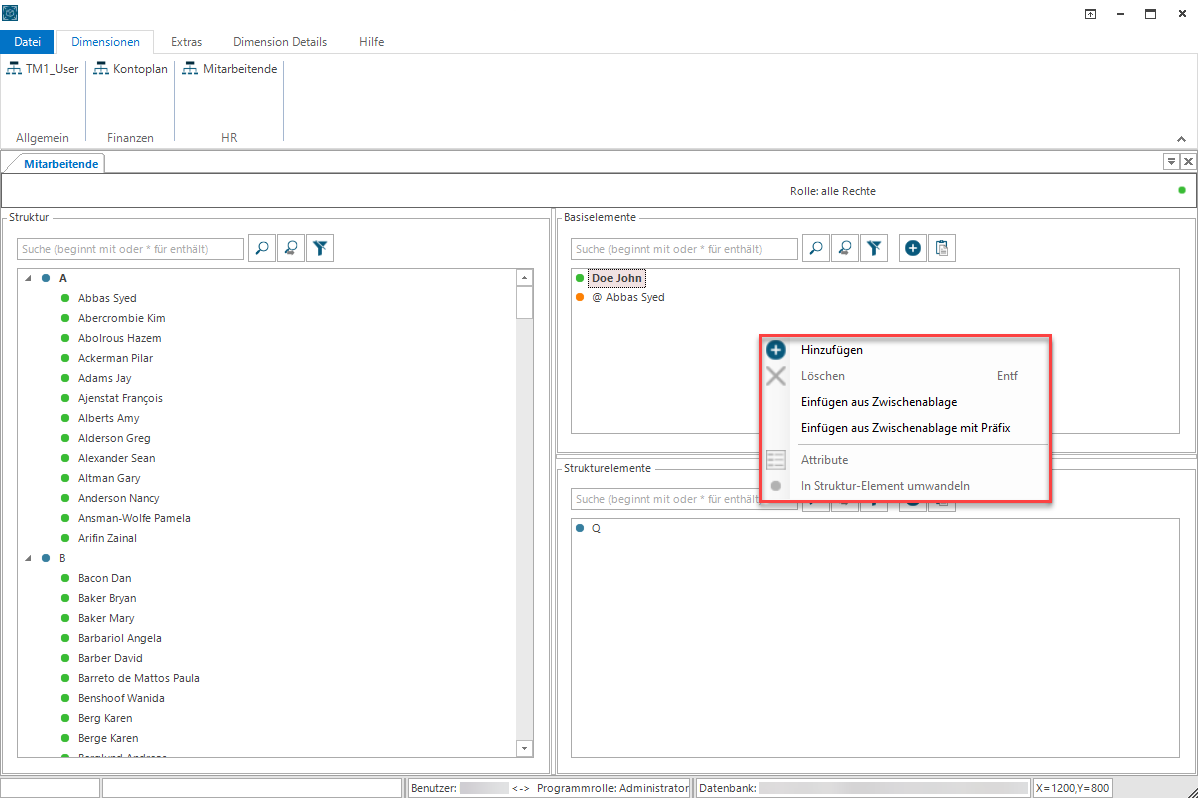Click the search icon in Basiselemente panel
Screen dimensions: 1198x798
pyautogui.click(x=816, y=248)
